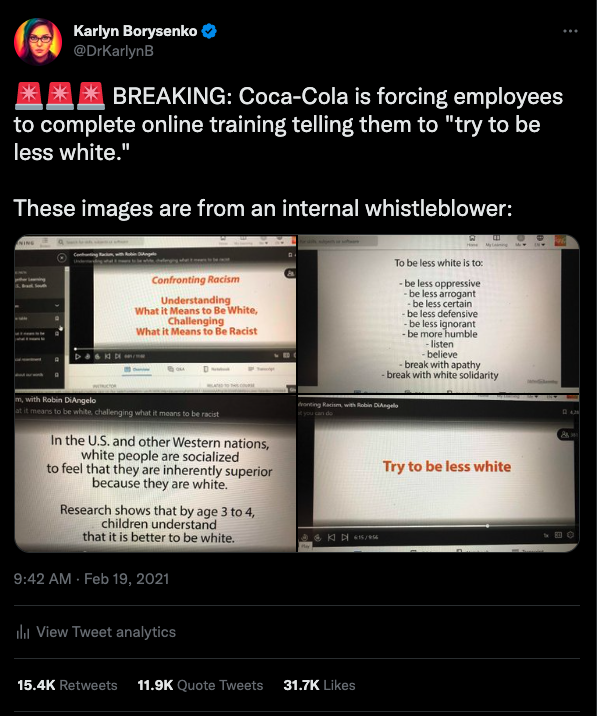Show the 11.9K Quote Tweets list
This screenshot has height=716, width=597.
tap(200, 685)
